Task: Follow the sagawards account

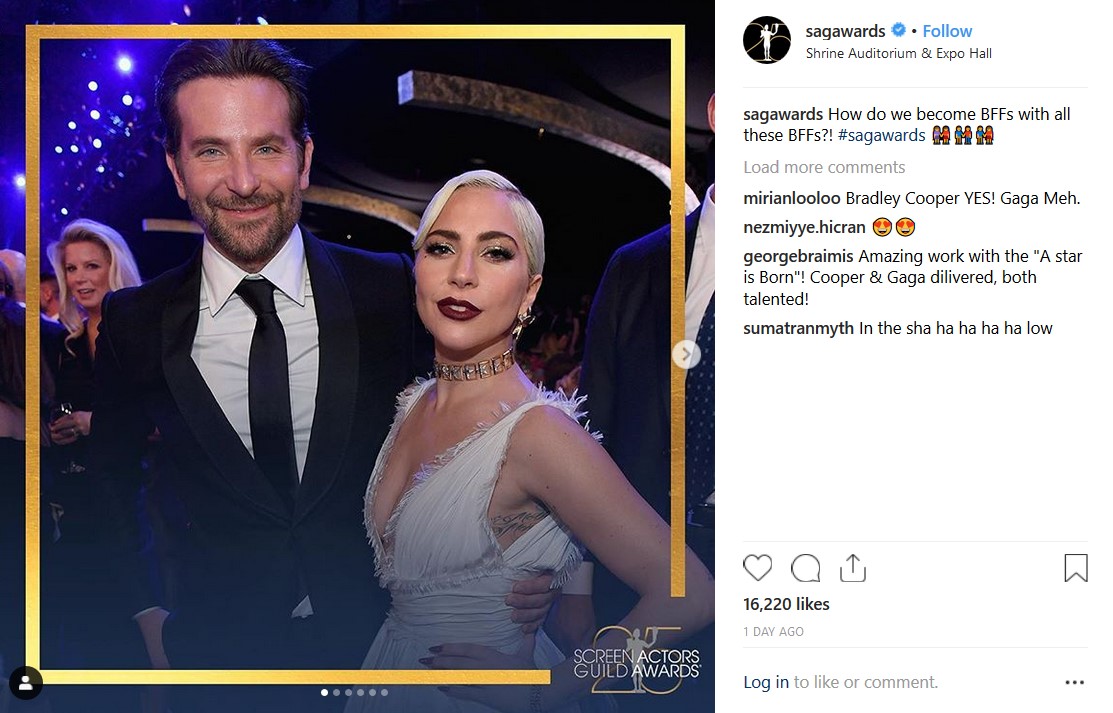Action: [947, 31]
